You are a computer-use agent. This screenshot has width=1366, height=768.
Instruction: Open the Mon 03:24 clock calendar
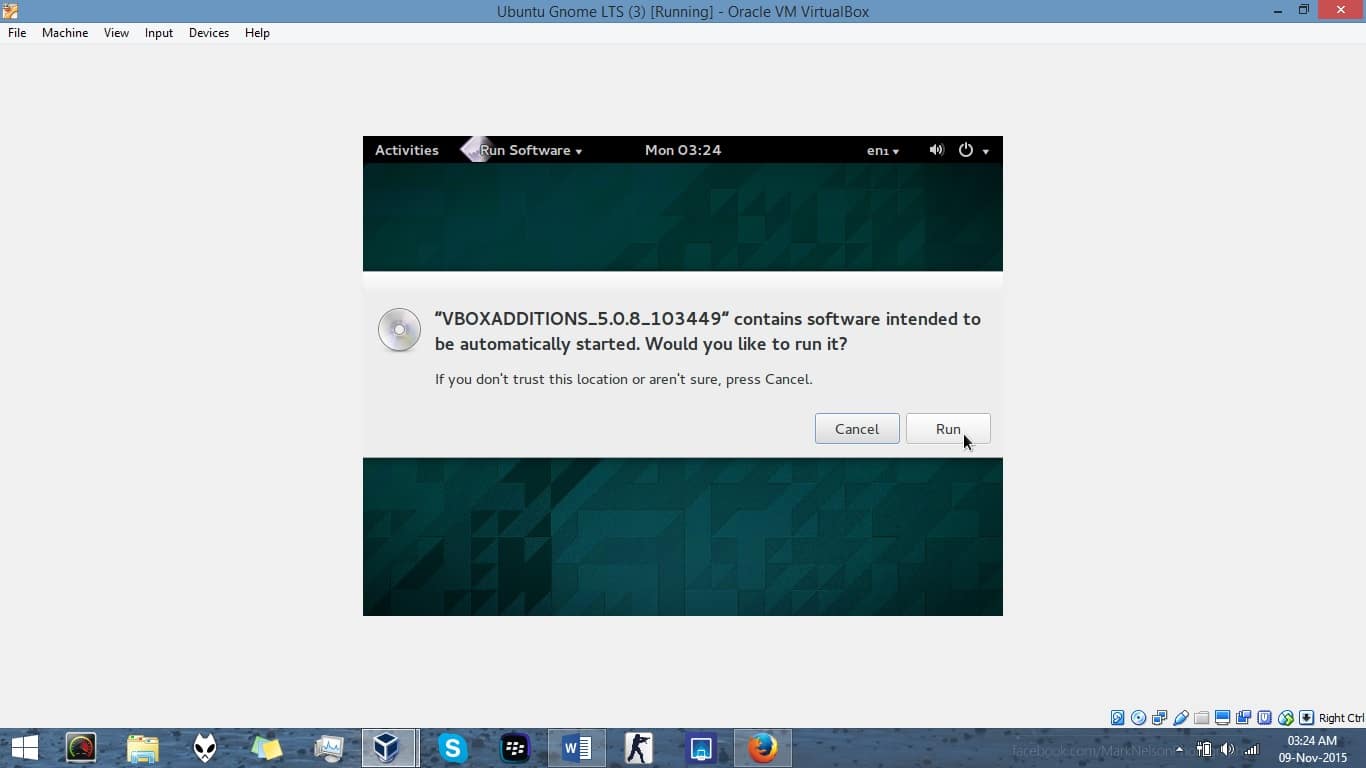[x=682, y=150]
